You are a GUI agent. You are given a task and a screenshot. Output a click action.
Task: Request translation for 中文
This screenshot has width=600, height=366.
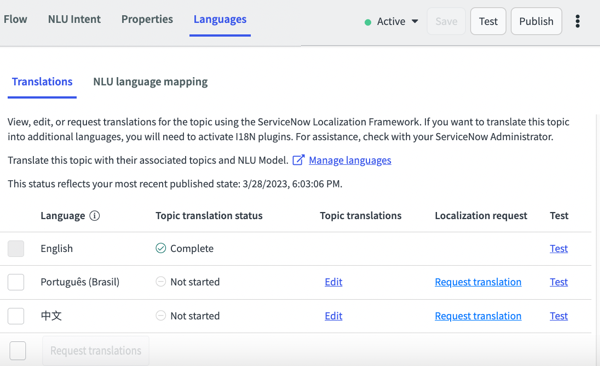(478, 316)
